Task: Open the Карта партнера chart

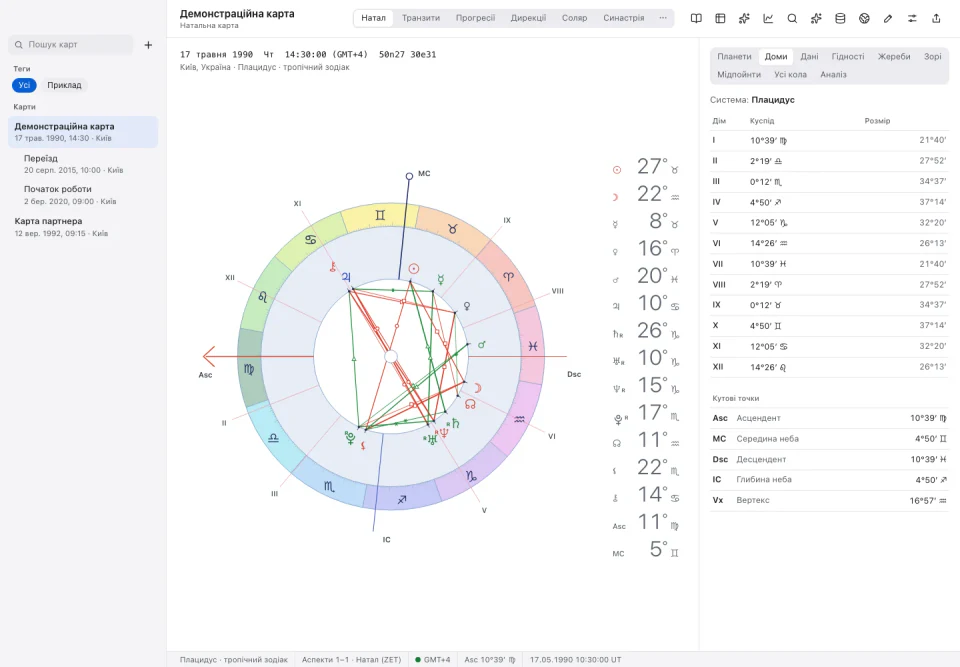Action: click(83, 227)
